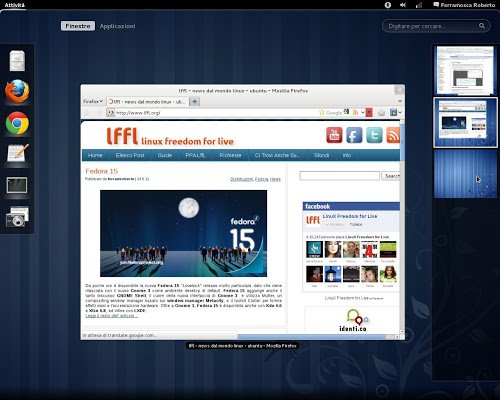Launch Google Chrome from the dash

17,123
